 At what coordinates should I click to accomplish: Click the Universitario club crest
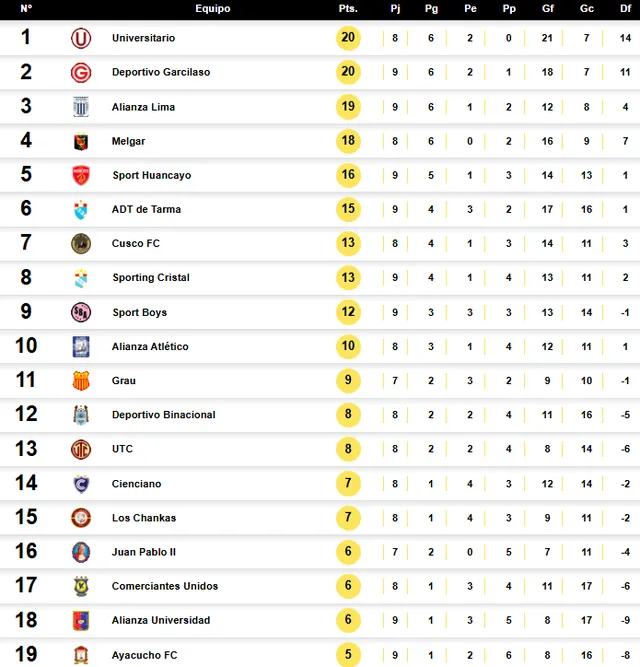(81, 38)
